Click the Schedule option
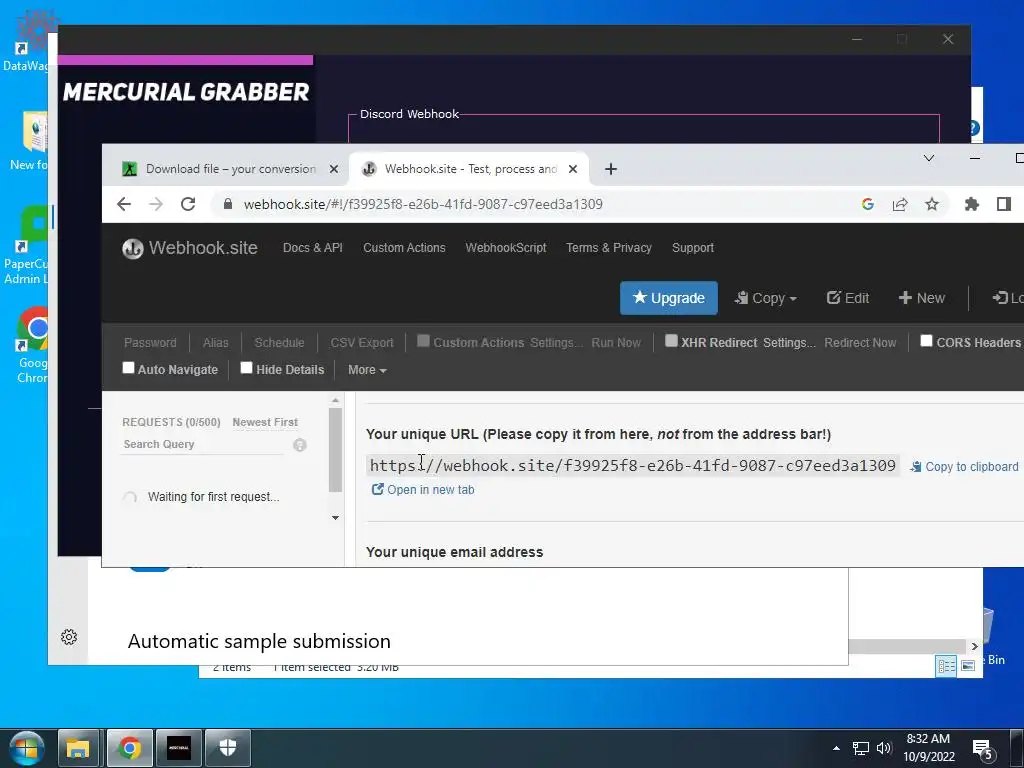This screenshot has height=768, width=1024. [x=280, y=343]
